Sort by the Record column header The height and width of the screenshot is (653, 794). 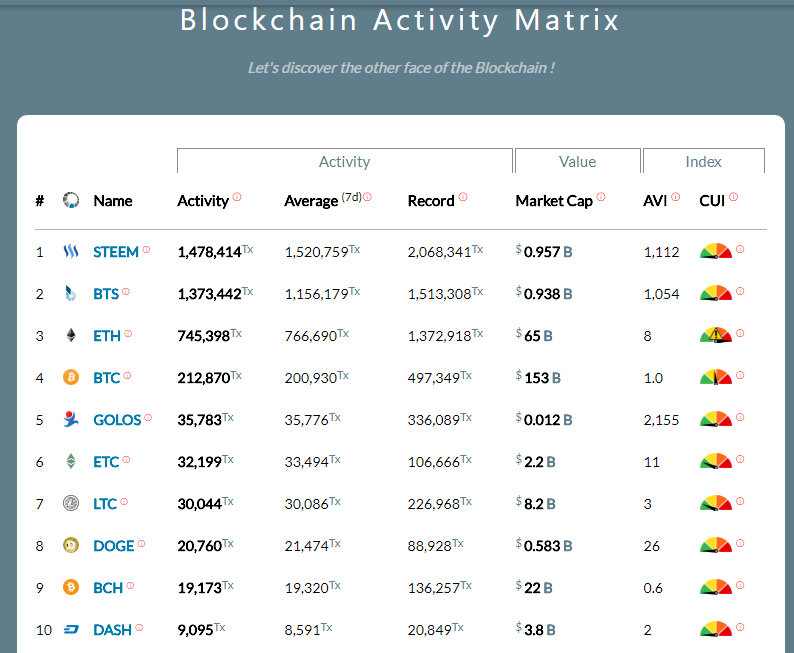tap(431, 201)
